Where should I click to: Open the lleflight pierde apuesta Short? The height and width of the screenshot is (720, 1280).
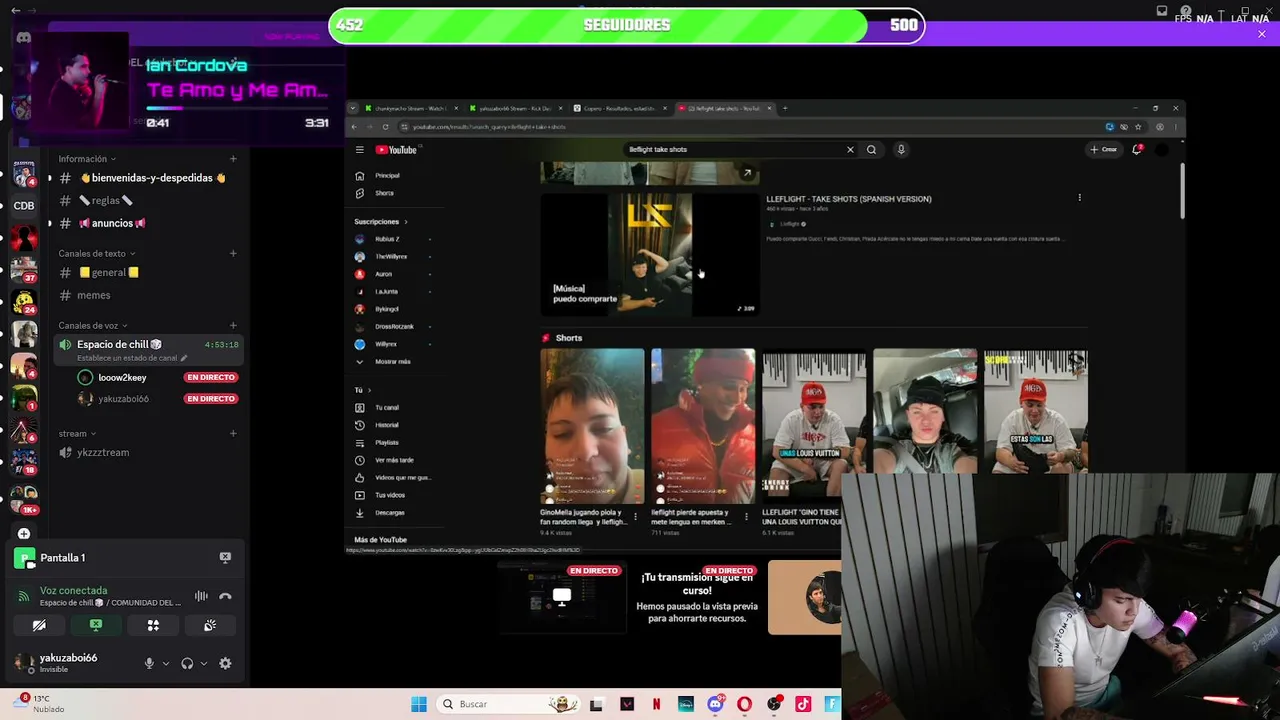pyautogui.click(x=703, y=426)
